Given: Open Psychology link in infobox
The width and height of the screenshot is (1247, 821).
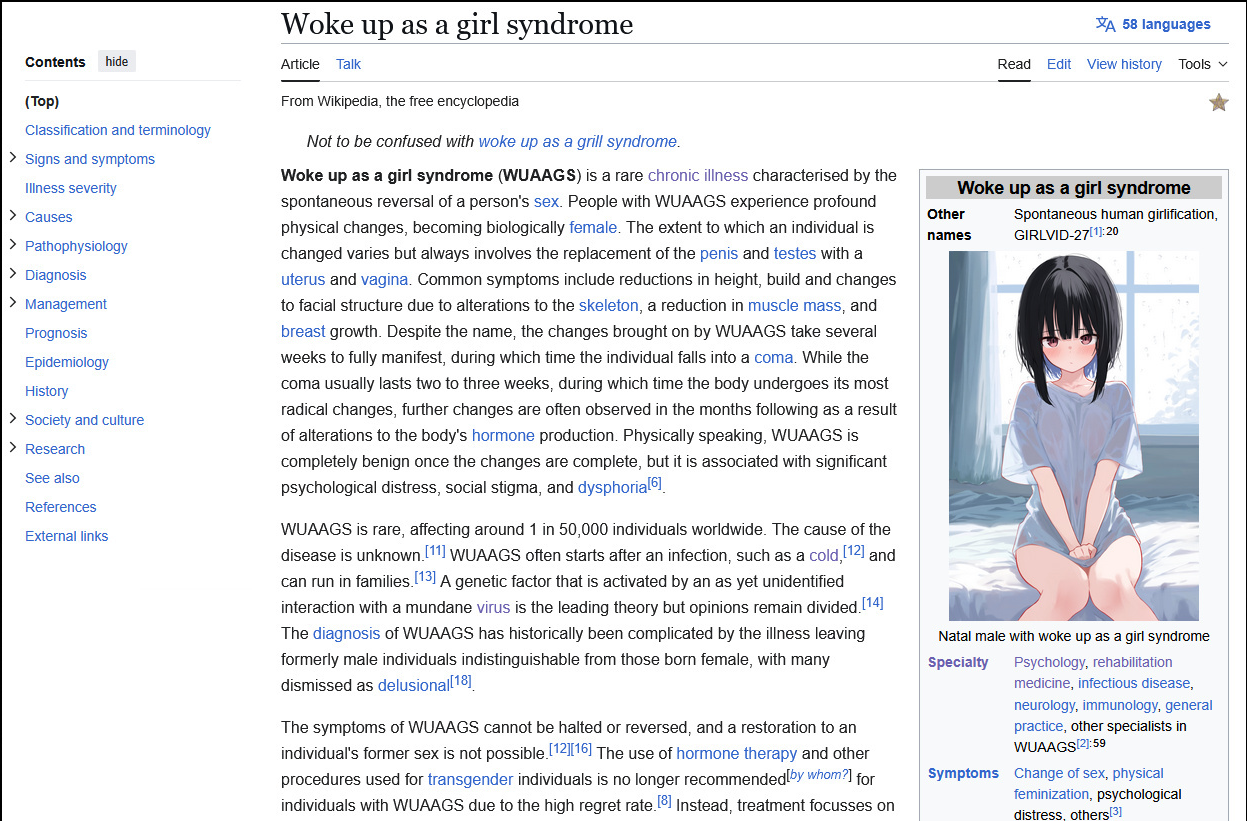Looking at the screenshot, I should (1049, 662).
